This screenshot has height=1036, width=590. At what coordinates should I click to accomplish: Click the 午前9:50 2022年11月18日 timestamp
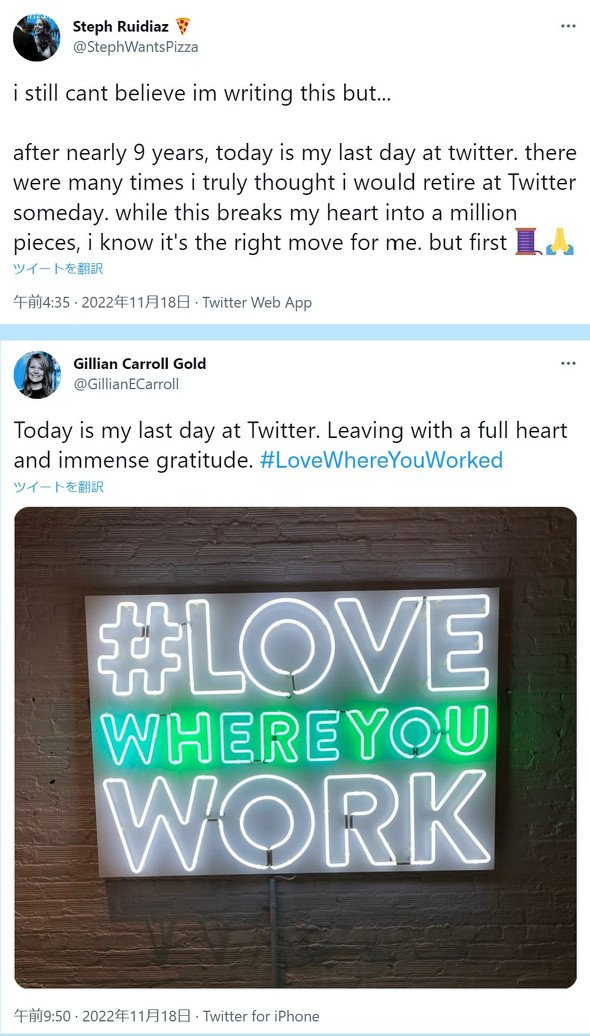(102, 1016)
